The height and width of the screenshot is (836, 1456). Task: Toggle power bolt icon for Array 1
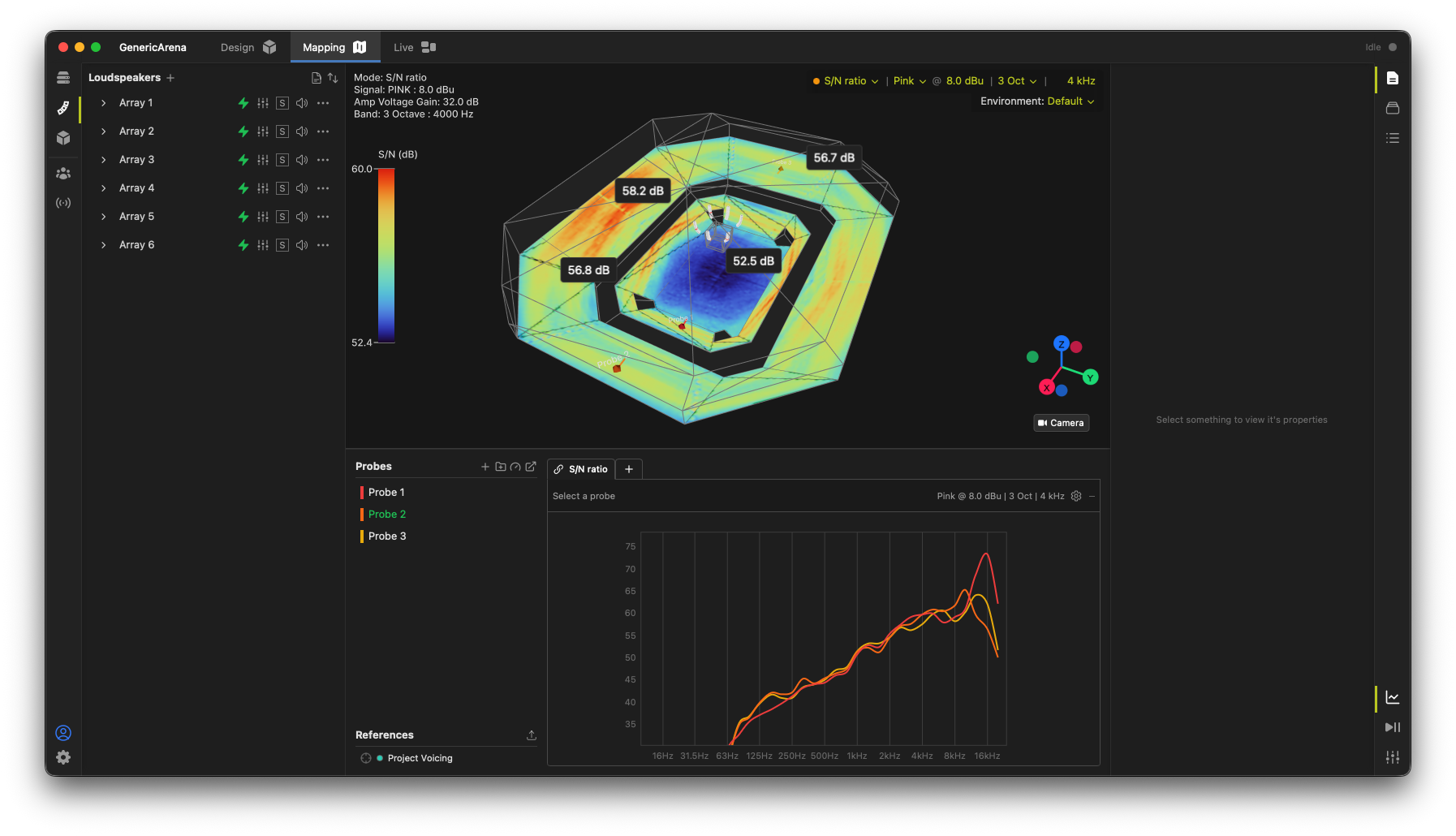243,103
